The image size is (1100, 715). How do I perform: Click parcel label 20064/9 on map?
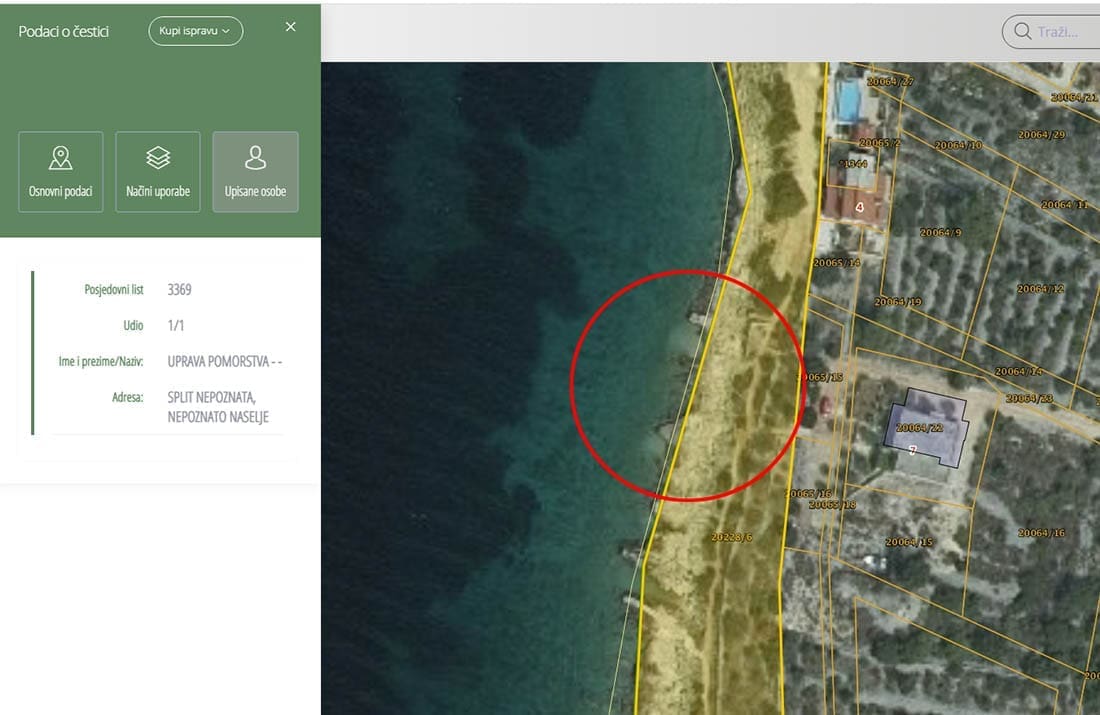tap(940, 233)
